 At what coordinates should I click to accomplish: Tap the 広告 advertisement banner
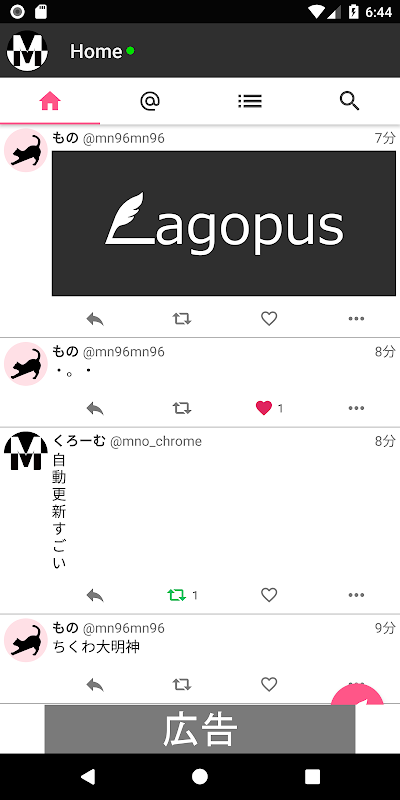tap(200, 729)
